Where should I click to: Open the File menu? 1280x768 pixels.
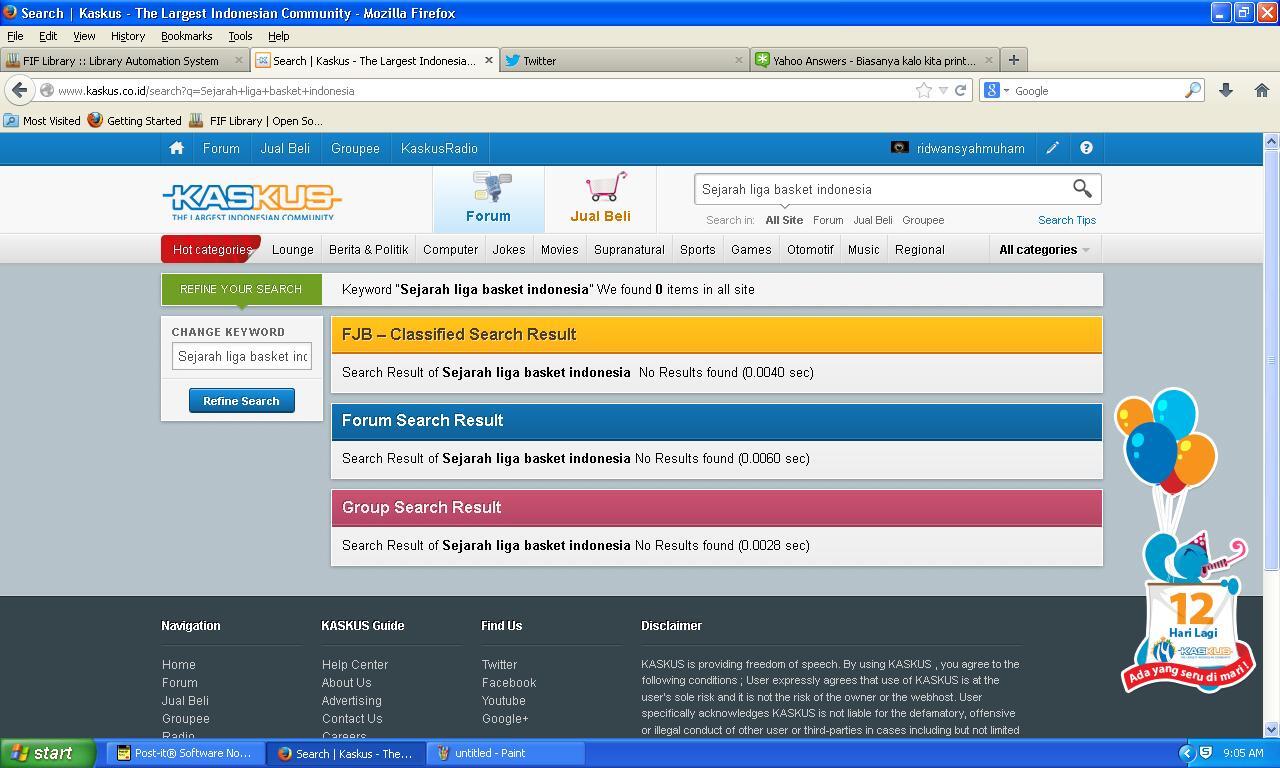tap(15, 36)
